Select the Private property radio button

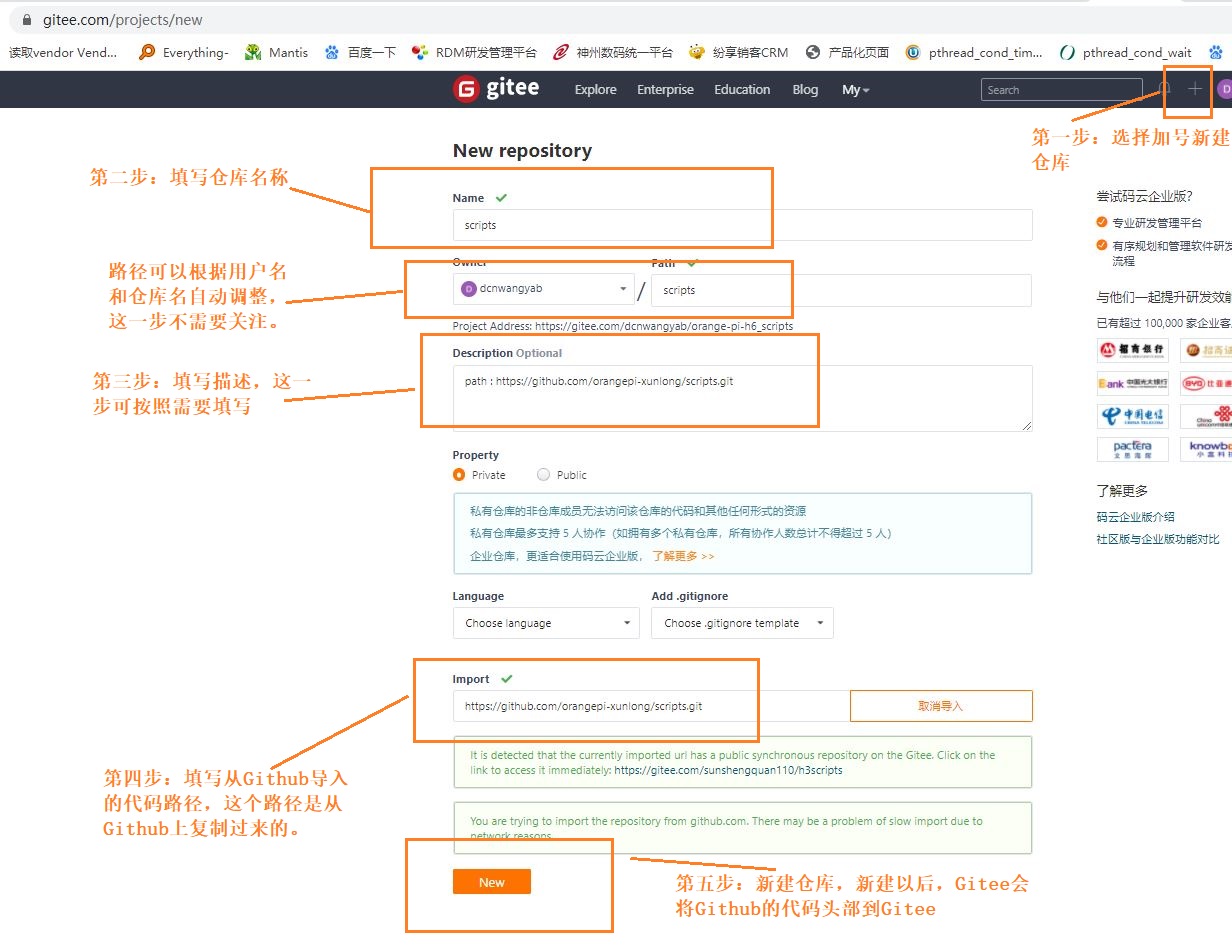coord(459,475)
